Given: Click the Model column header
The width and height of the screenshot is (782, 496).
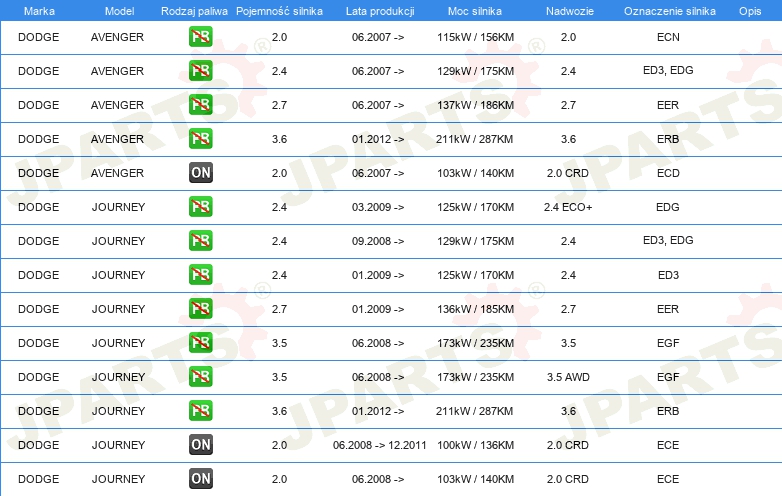Looking at the screenshot, I should click(x=119, y=11).
